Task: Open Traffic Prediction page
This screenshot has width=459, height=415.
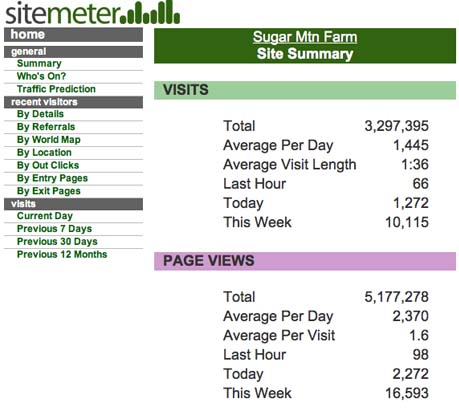Action: pyautogui.click(x=56, y=89)
